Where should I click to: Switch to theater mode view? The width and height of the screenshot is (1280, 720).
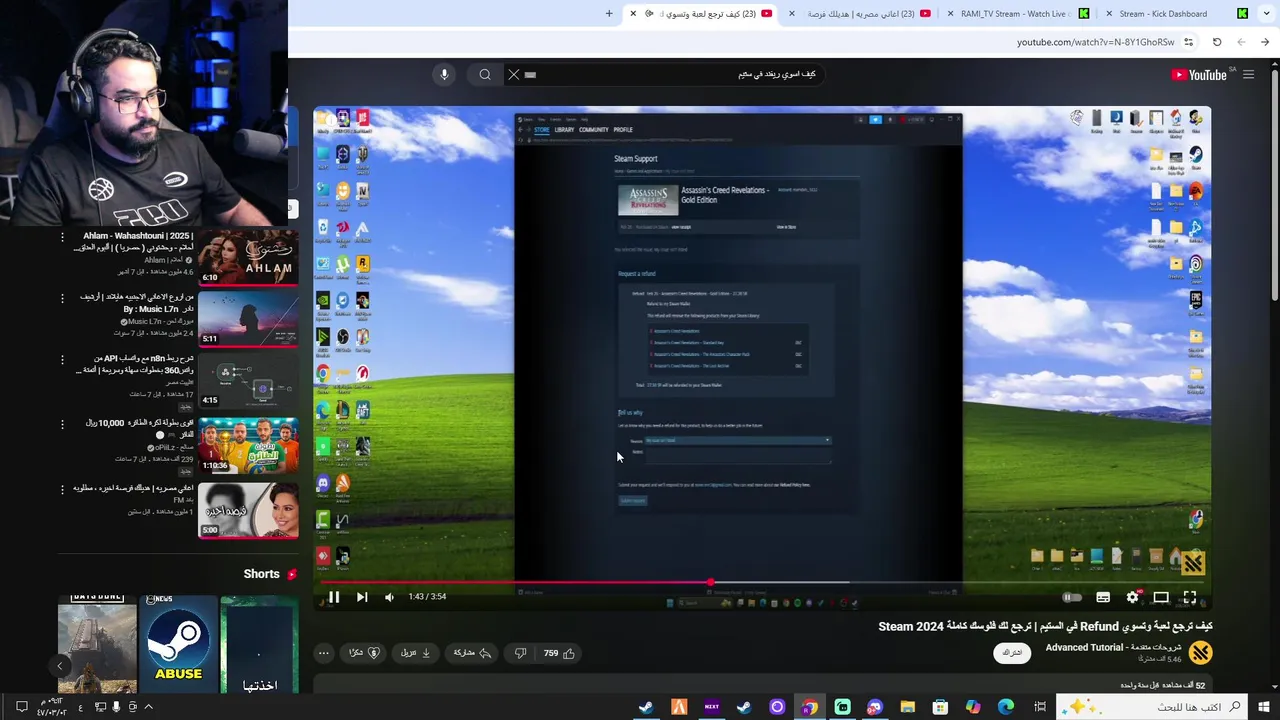coord(1161,597)
